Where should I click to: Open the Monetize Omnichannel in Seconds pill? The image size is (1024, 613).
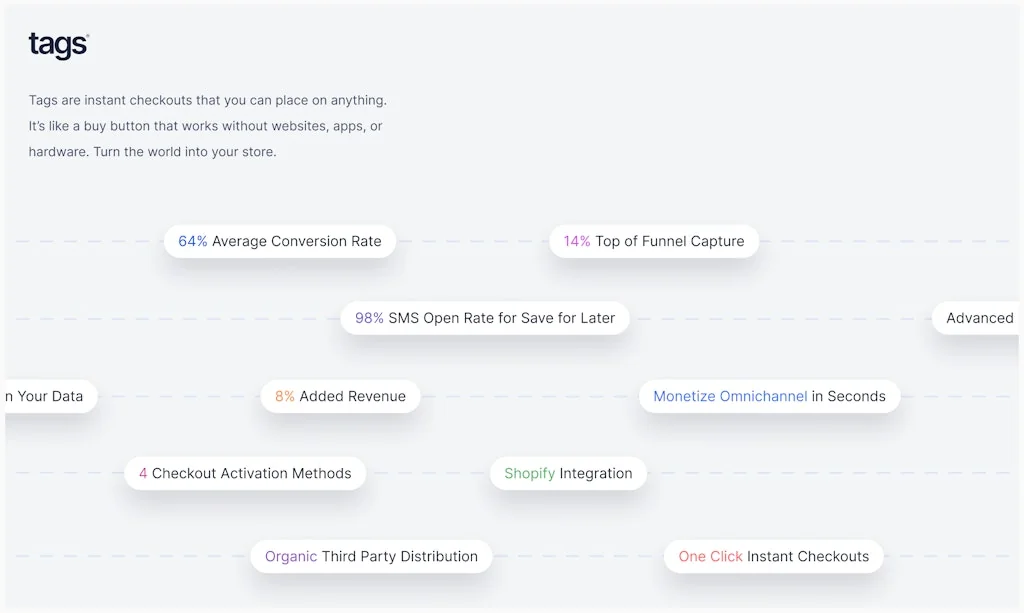769,396
